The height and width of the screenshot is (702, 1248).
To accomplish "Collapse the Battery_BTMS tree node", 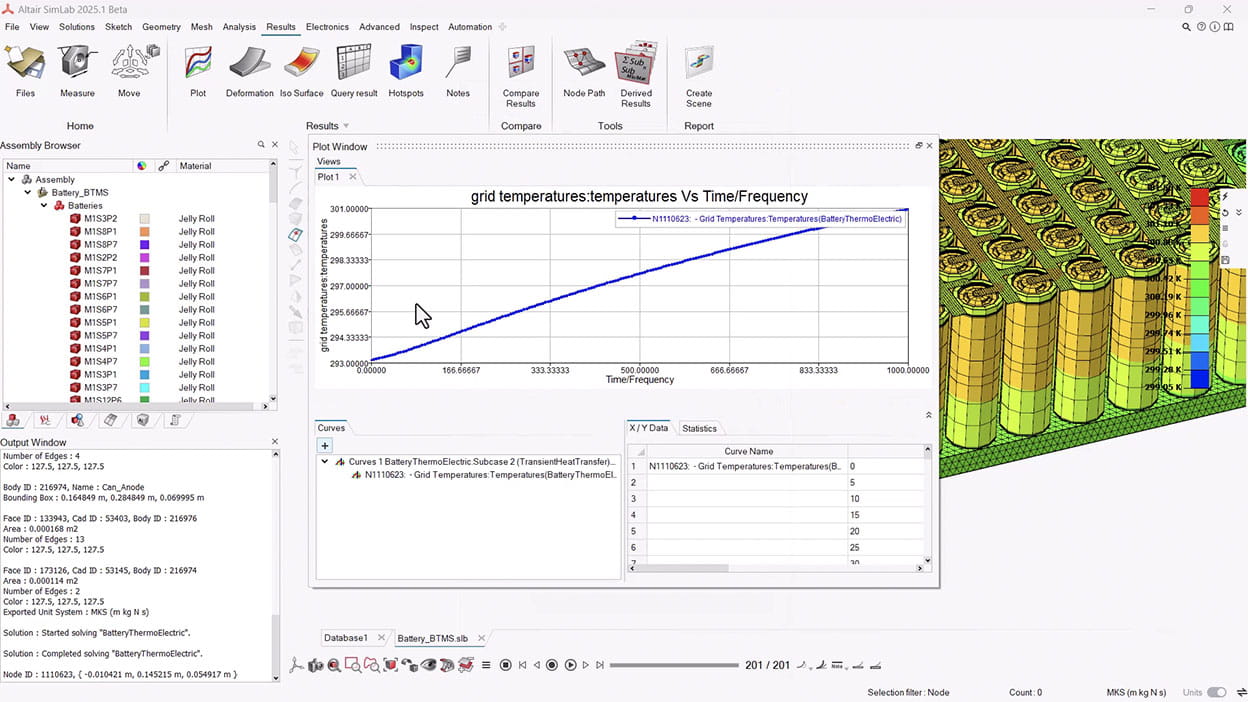I will [x=28, y=193].
